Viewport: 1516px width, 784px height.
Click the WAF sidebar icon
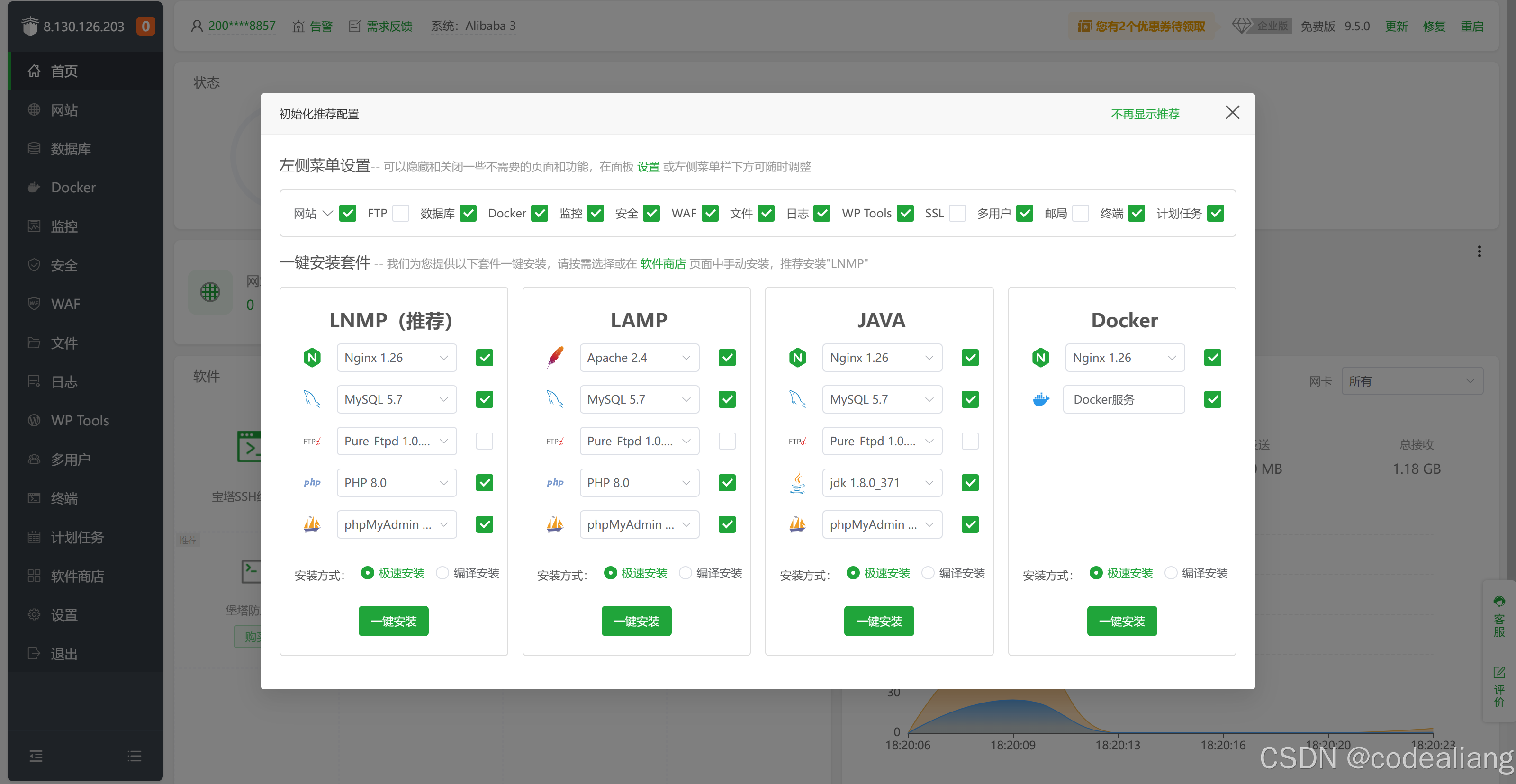coord(34,304)
